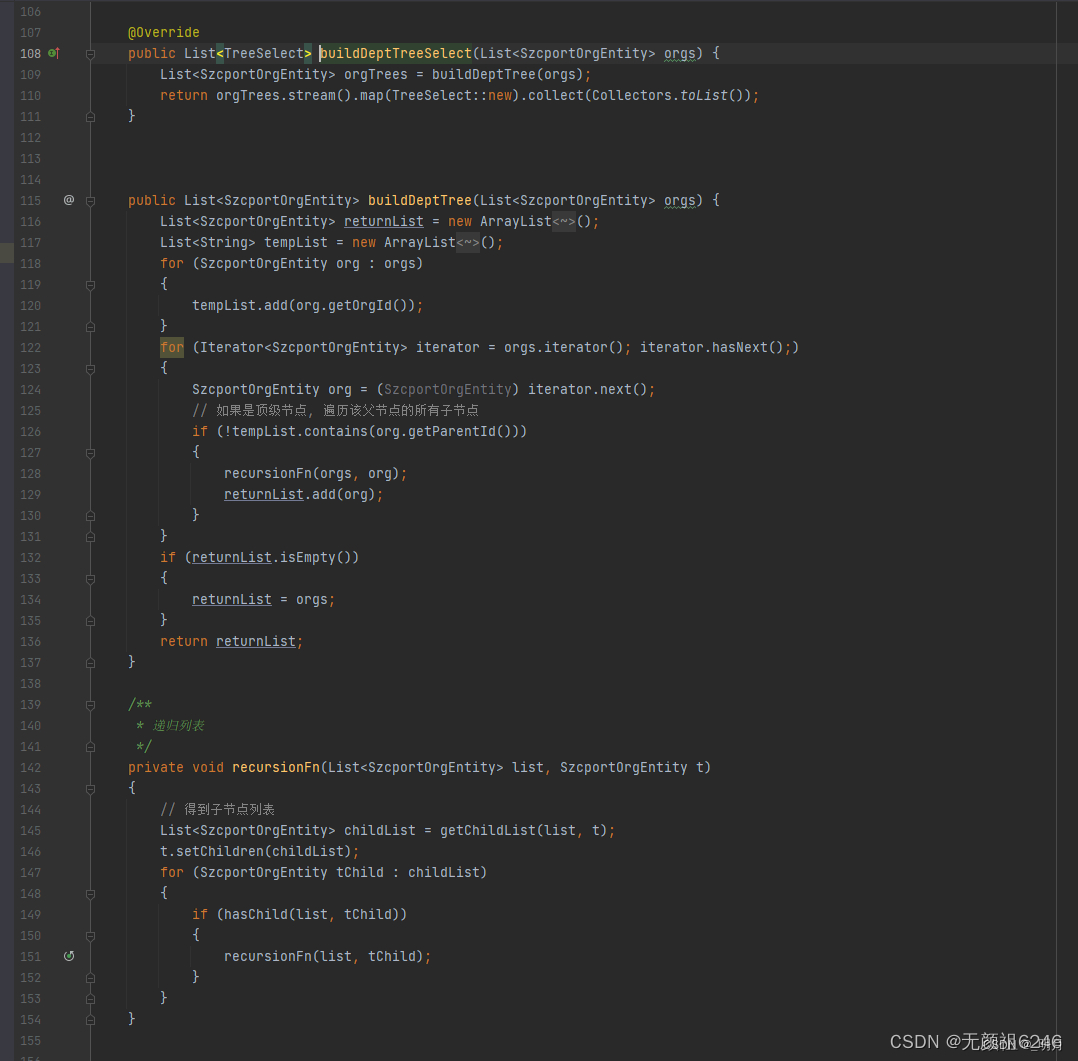The image size is (1078, 1061).
Task: Collapse the if block fold on line 127
Action: tap(90, 452)
